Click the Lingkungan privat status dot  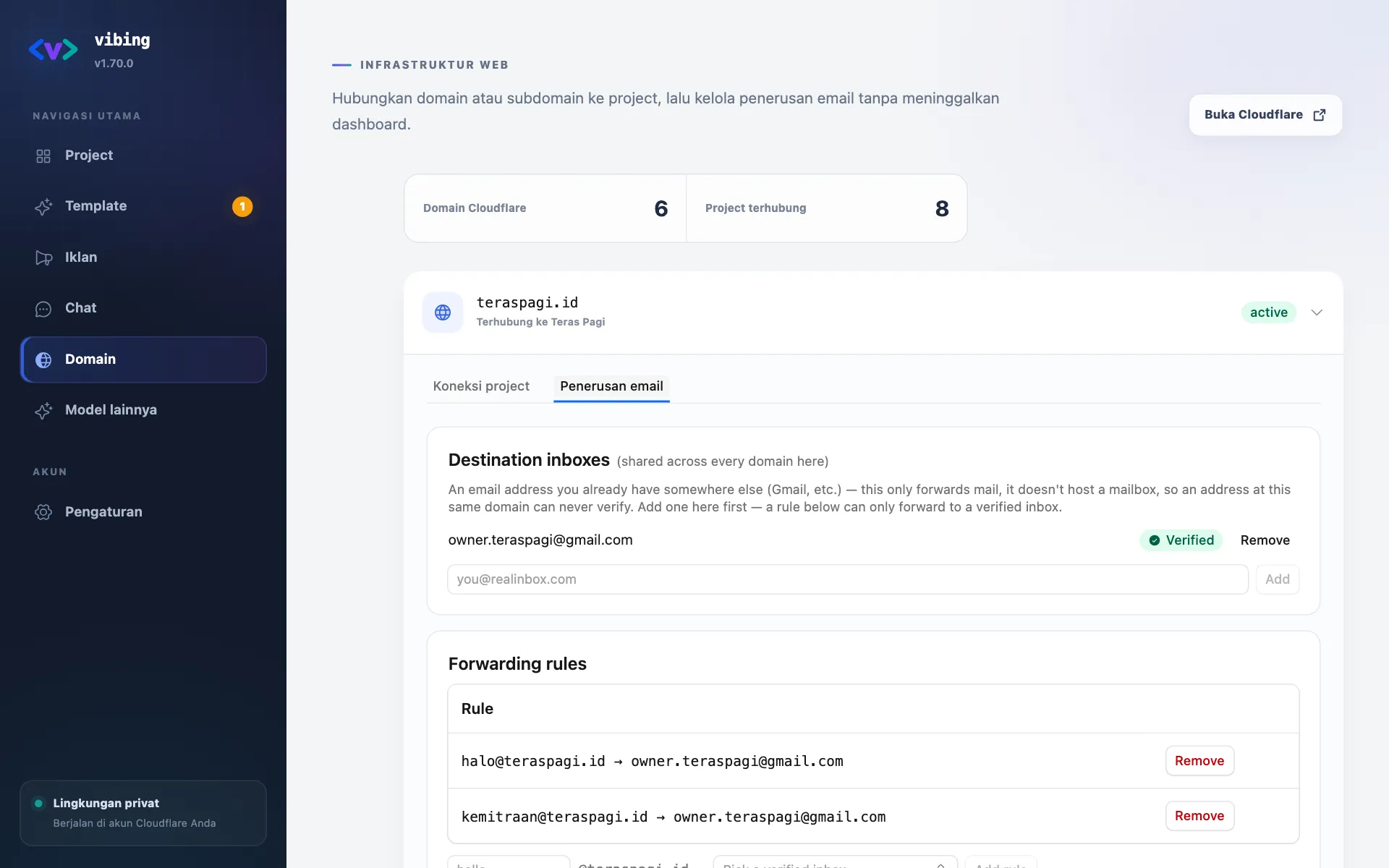[x=38, y=804]
